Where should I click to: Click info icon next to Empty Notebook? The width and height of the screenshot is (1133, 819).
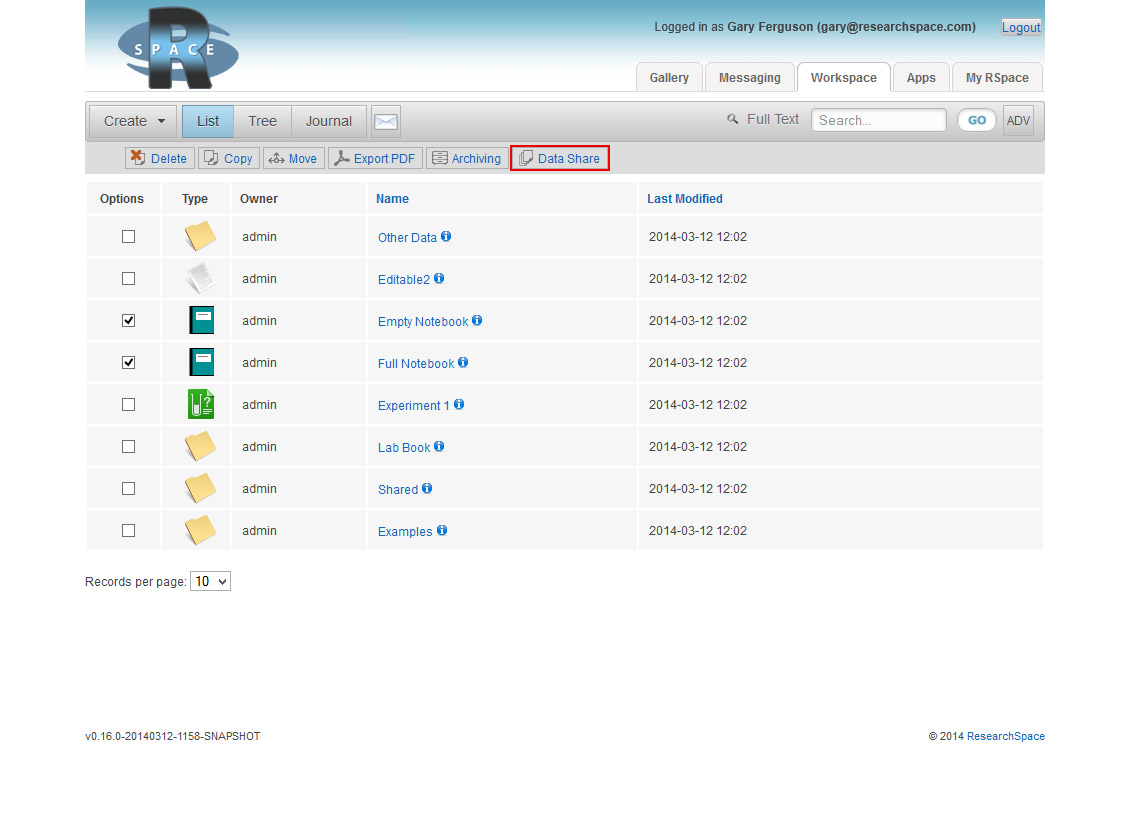click(x=477, y=321)
